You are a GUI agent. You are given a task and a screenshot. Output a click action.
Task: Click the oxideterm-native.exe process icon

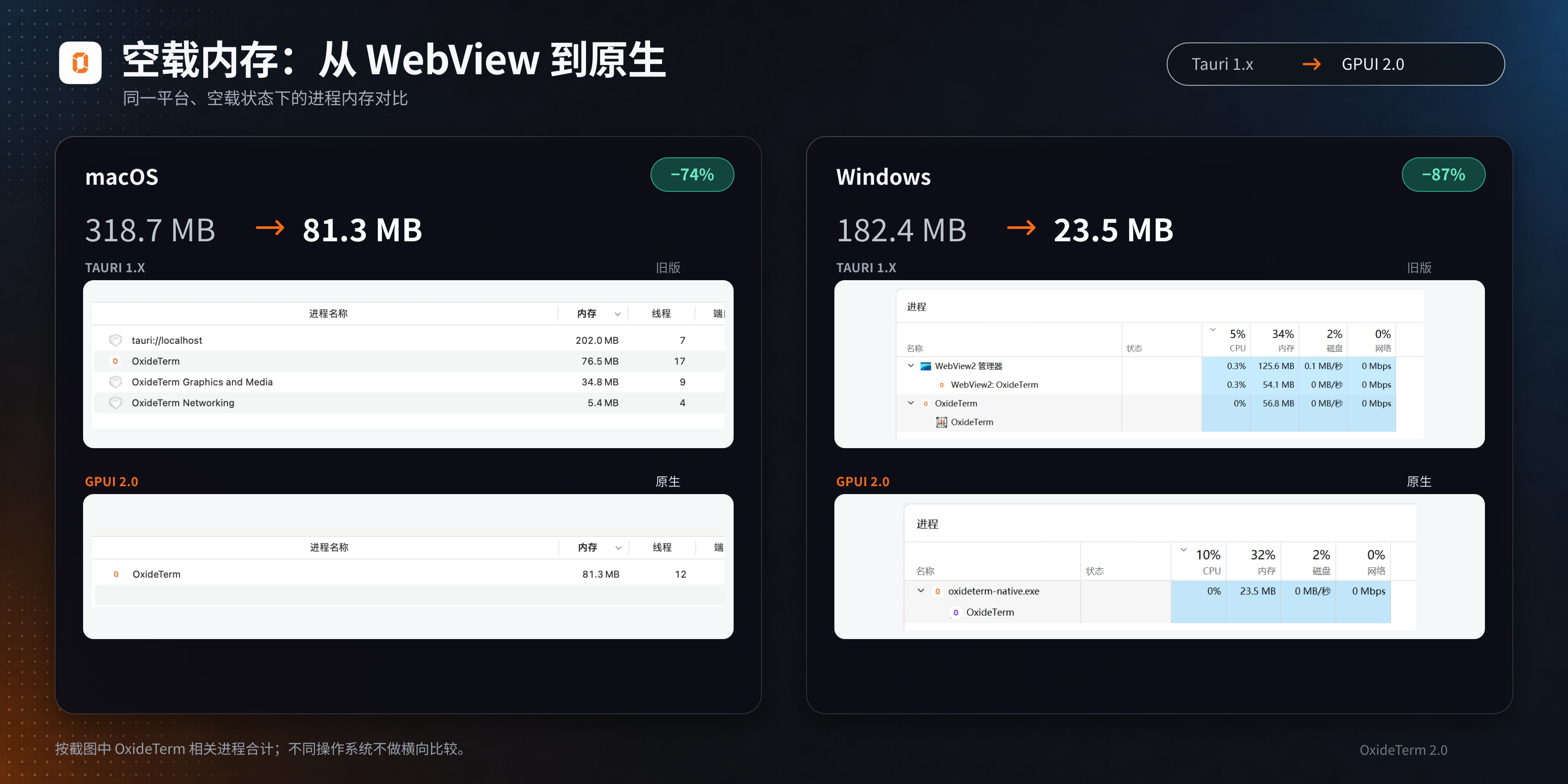937,591
